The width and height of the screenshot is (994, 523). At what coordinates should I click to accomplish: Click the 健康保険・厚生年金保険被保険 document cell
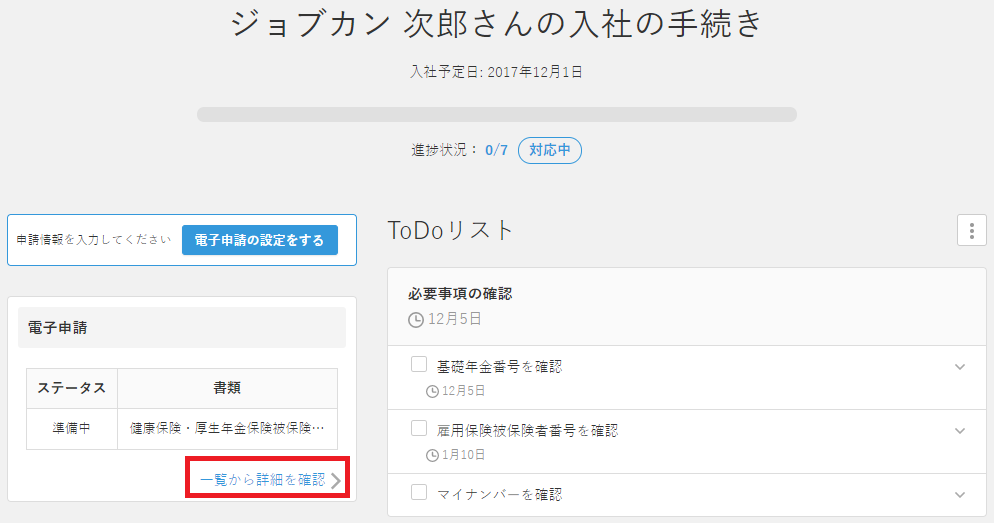(x=228, y=429)
